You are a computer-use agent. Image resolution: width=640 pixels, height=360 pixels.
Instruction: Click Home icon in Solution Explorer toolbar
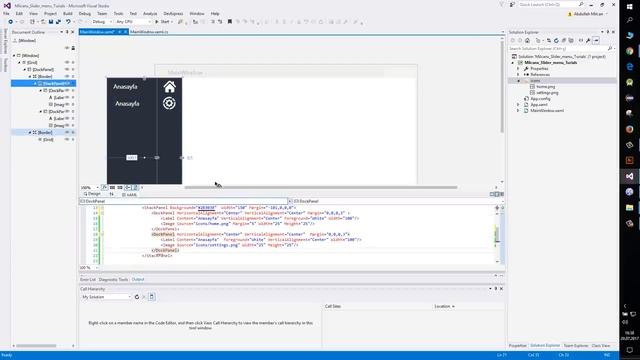pos(527,40)
